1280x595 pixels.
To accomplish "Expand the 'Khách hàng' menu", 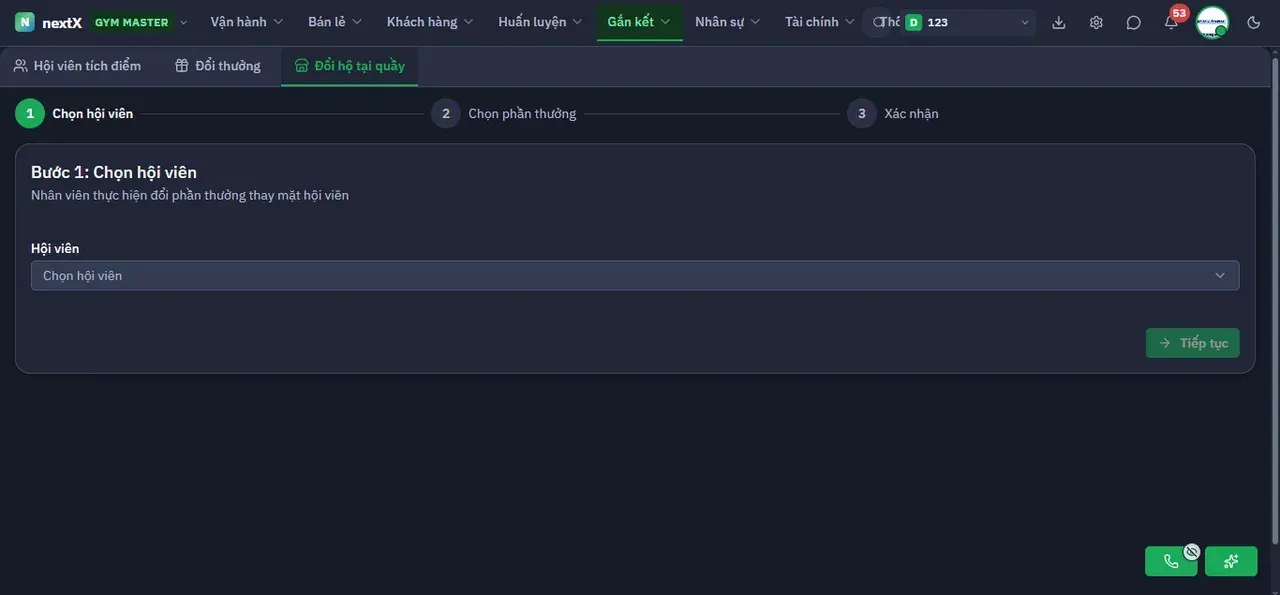I will 431,22.
